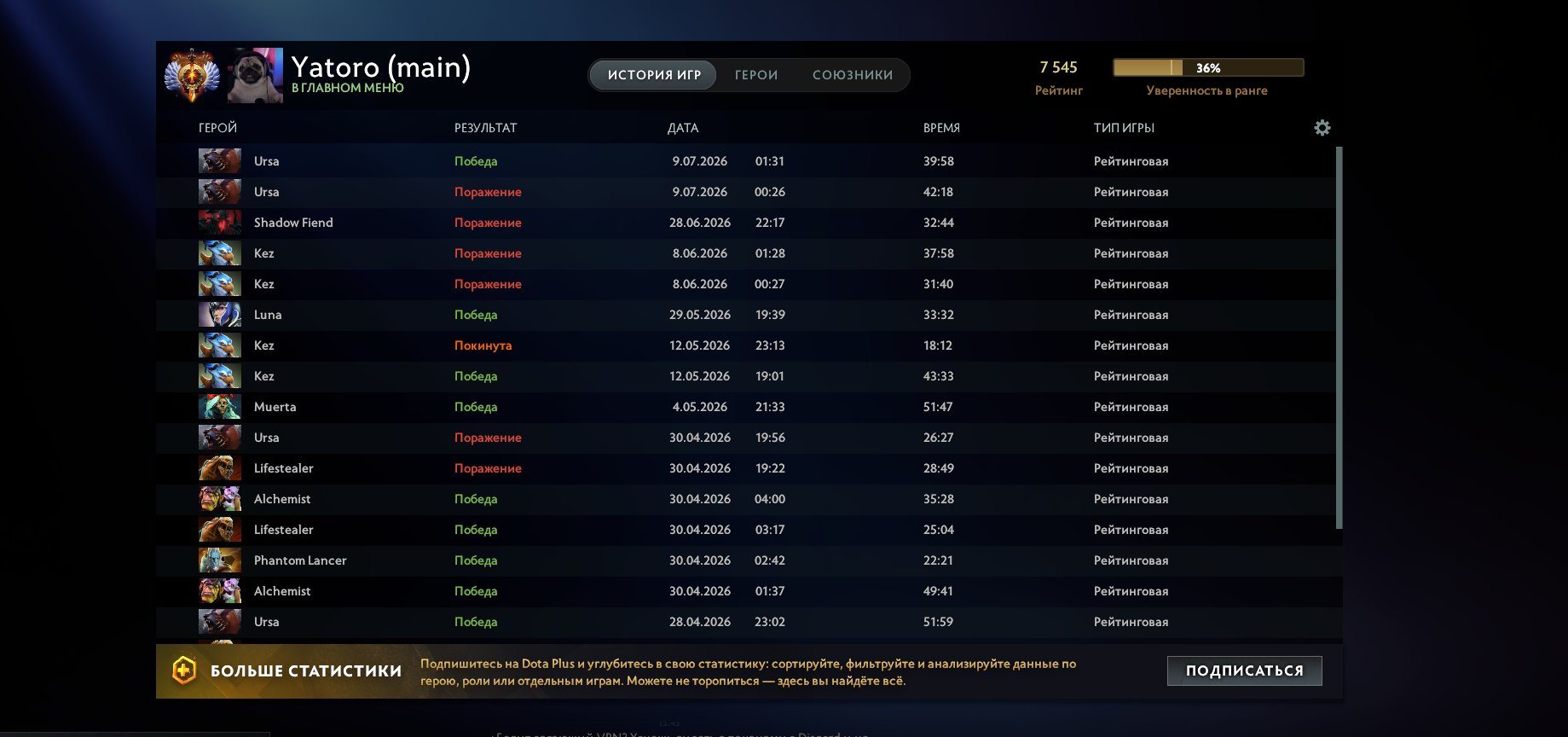Screen dimensions: 1568x737
Task: Click the match list vertical scrollbar
Action: pos(1339,337)
